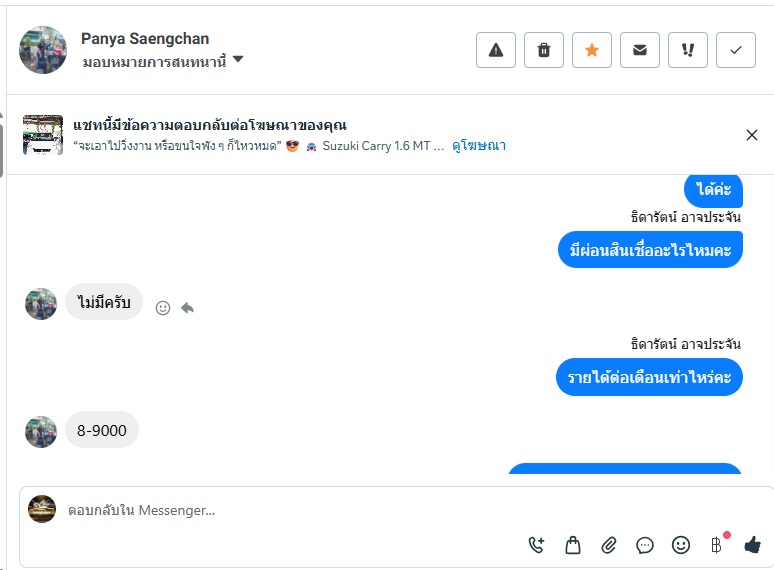Click the double exclamation priority icon
774x570 pixels.
tap(688, 50)
